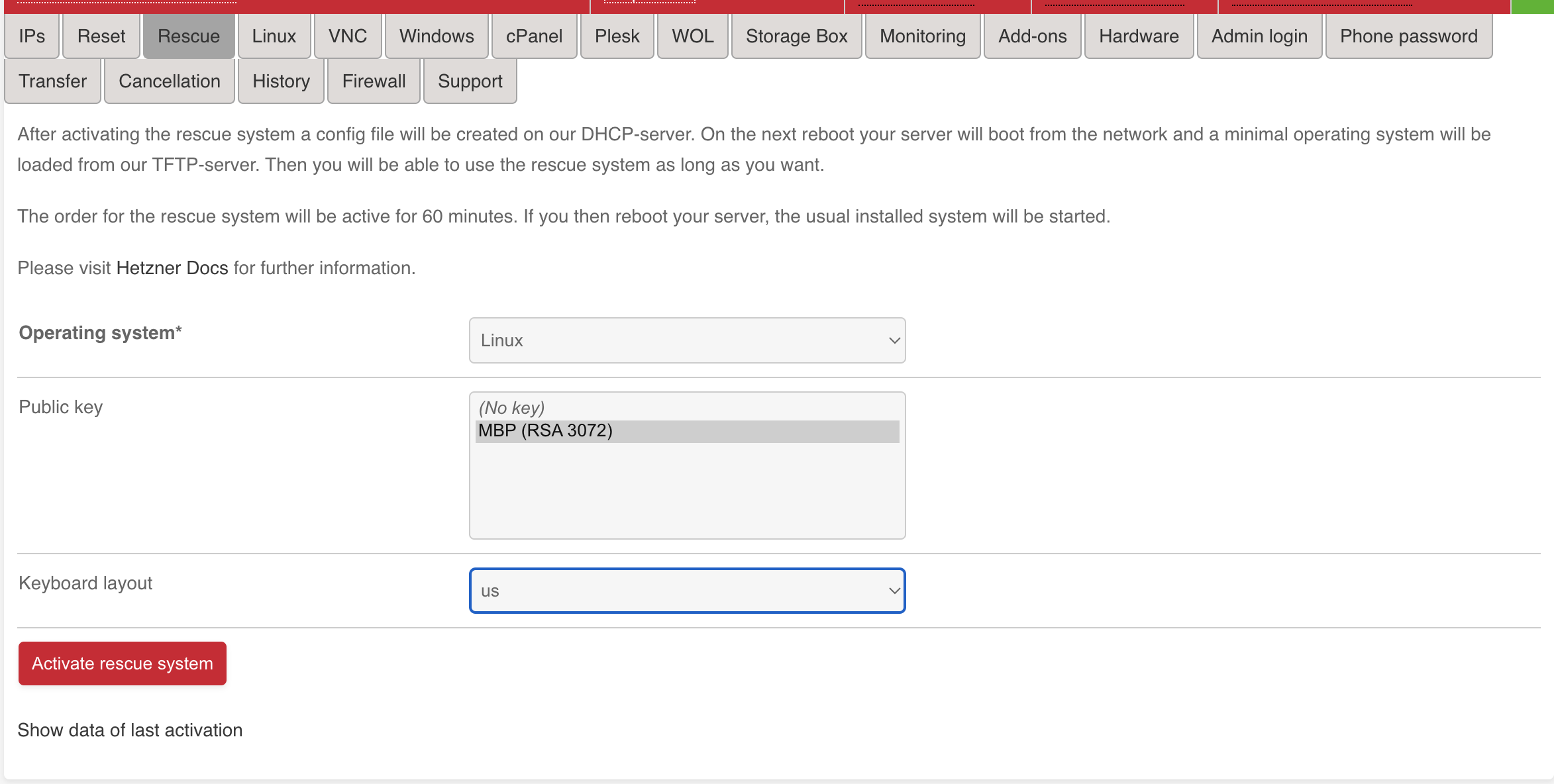Image resolution: width=1554 pixels, height=784 pixels.
Task: Select the (No key) option
Action: coord(511,408)
